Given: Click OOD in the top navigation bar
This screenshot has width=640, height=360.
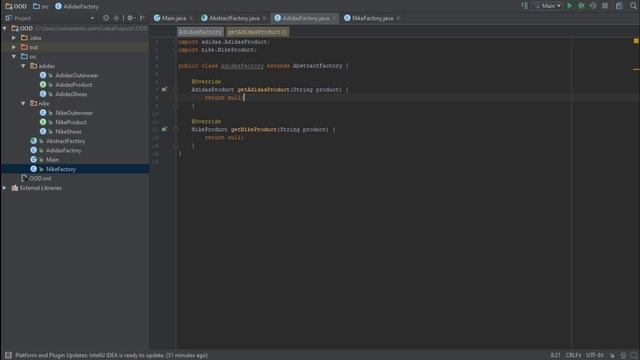Looking at the screenshot, I should (x=16, y=6).
